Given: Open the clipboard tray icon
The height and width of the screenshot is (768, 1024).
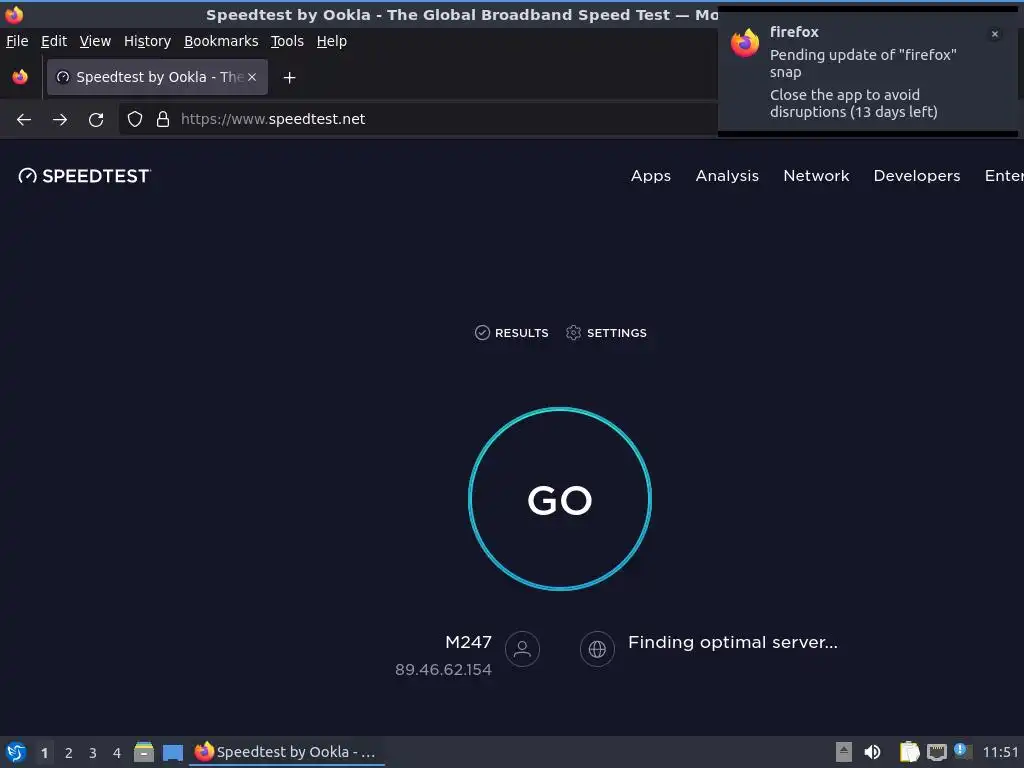Looking at the screenshot, I should [x=909, y=752].
